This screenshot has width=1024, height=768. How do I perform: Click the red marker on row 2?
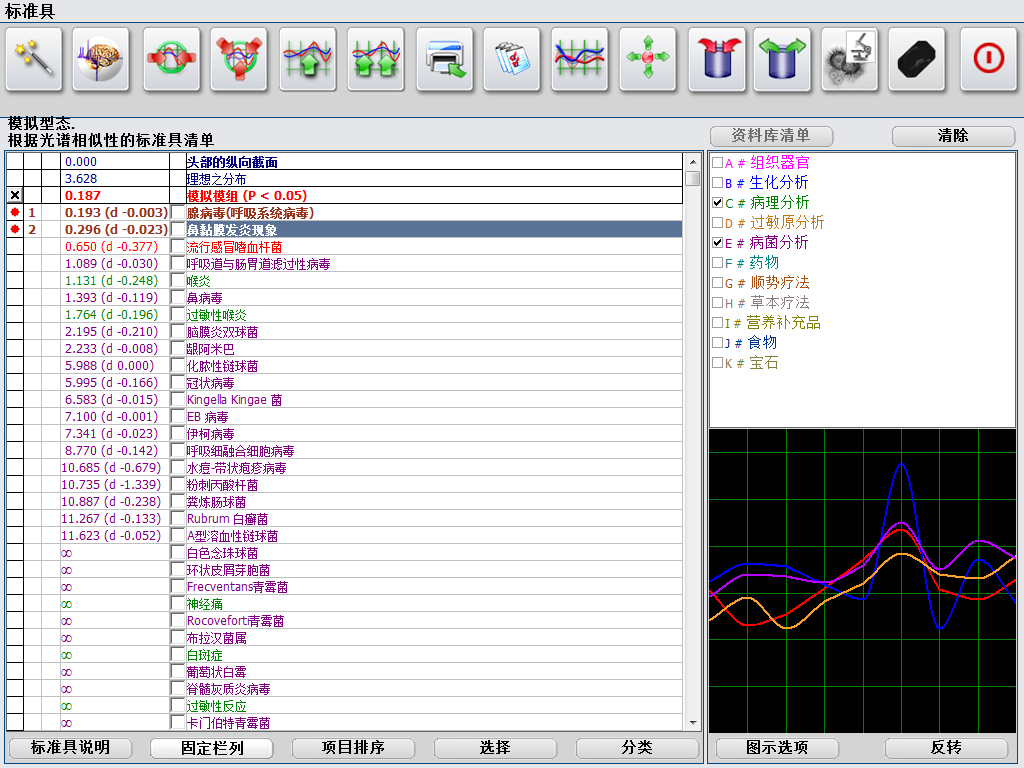pyautogui.click(x=15, y=229)
